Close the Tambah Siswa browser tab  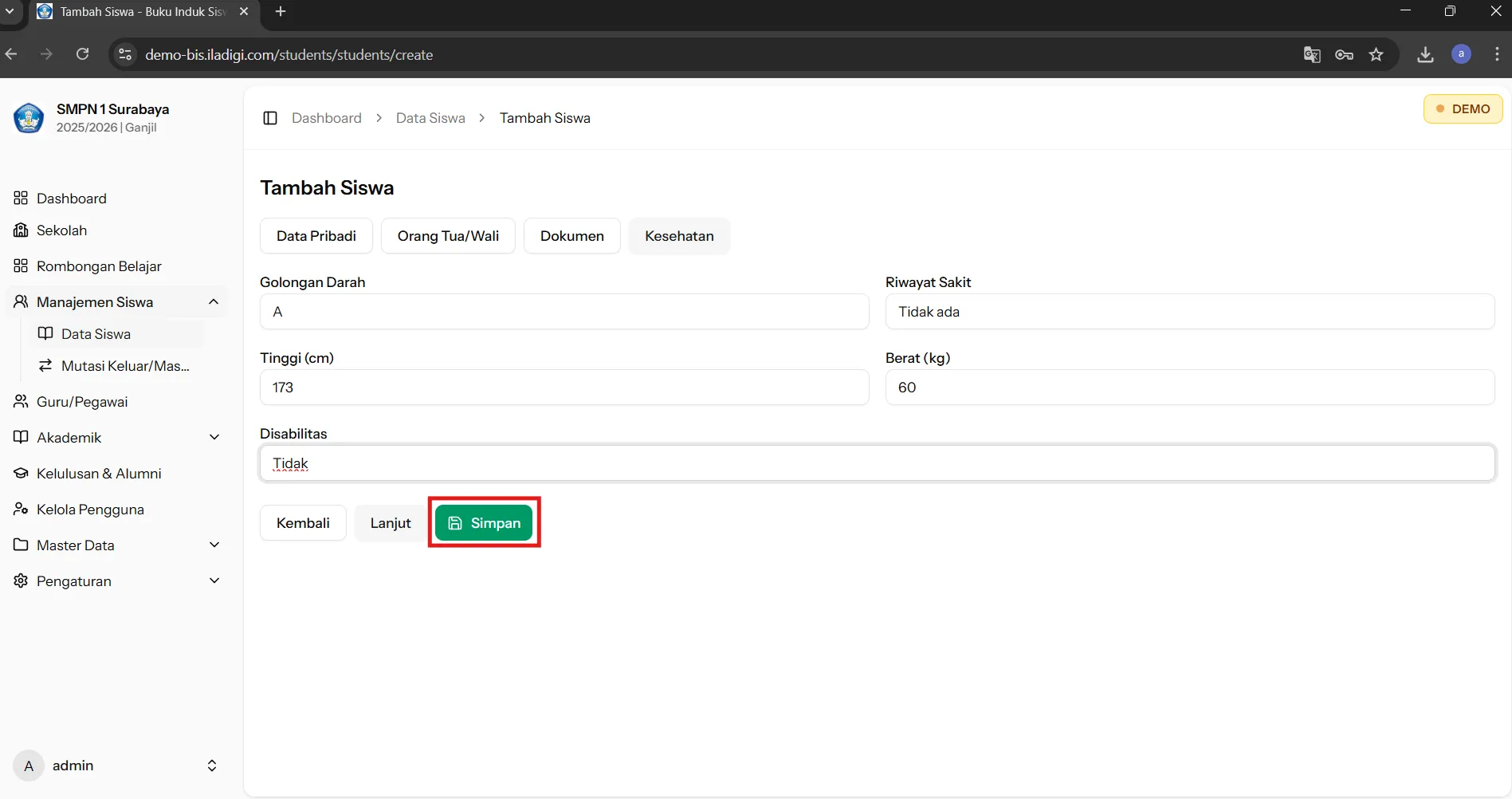point(244,11)
